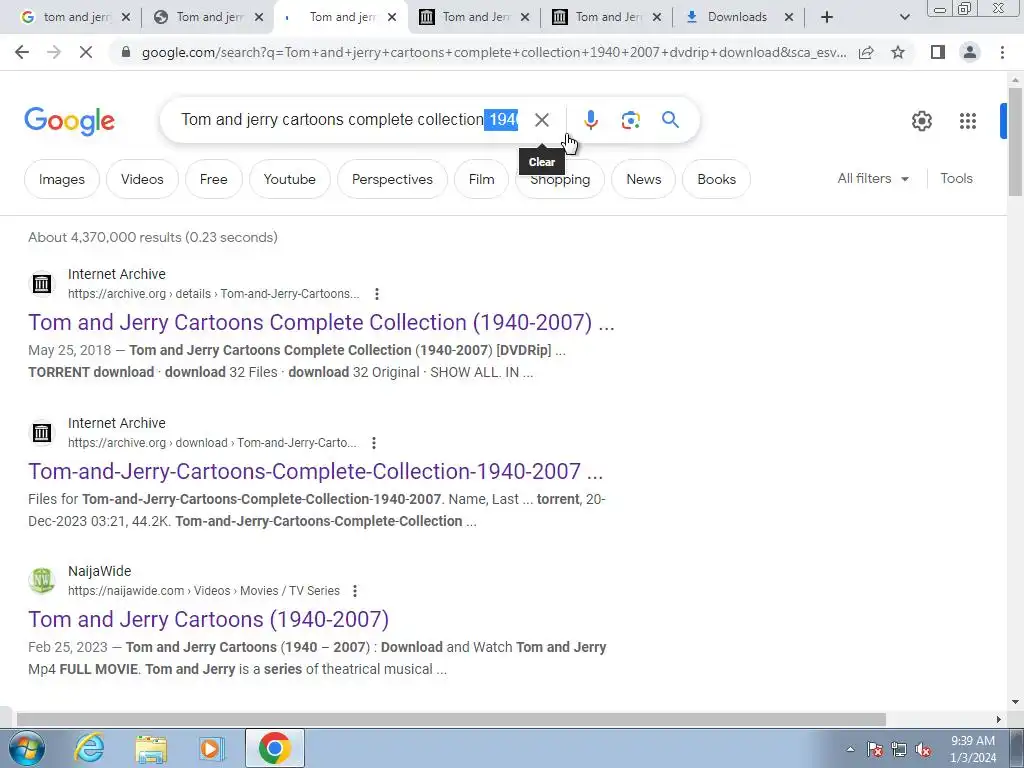This screenshot has height=768, width=1024.
Task: Apply the Youtube filter chip
Action: point(289,179)
